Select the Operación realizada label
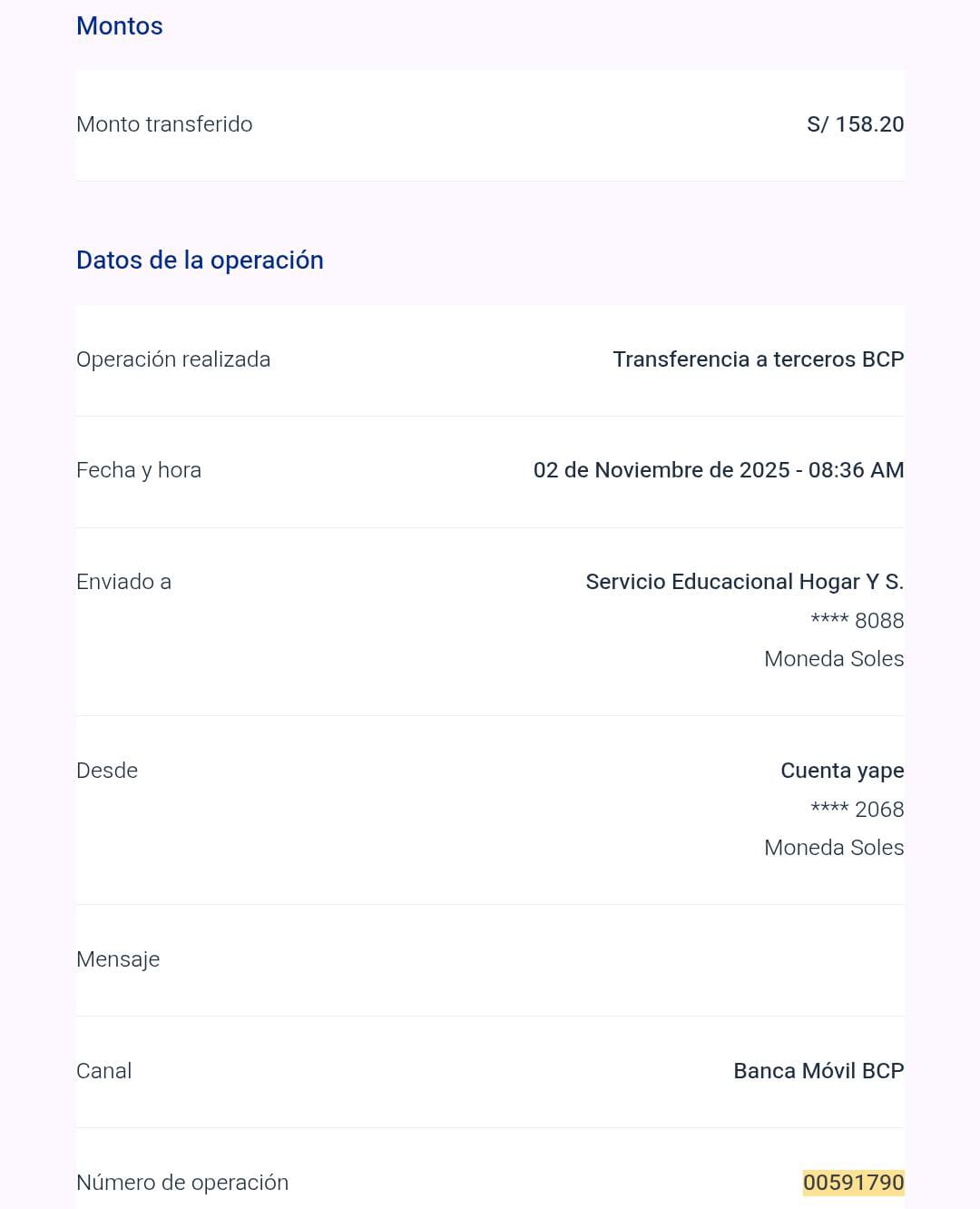 (x=173, y=359)
